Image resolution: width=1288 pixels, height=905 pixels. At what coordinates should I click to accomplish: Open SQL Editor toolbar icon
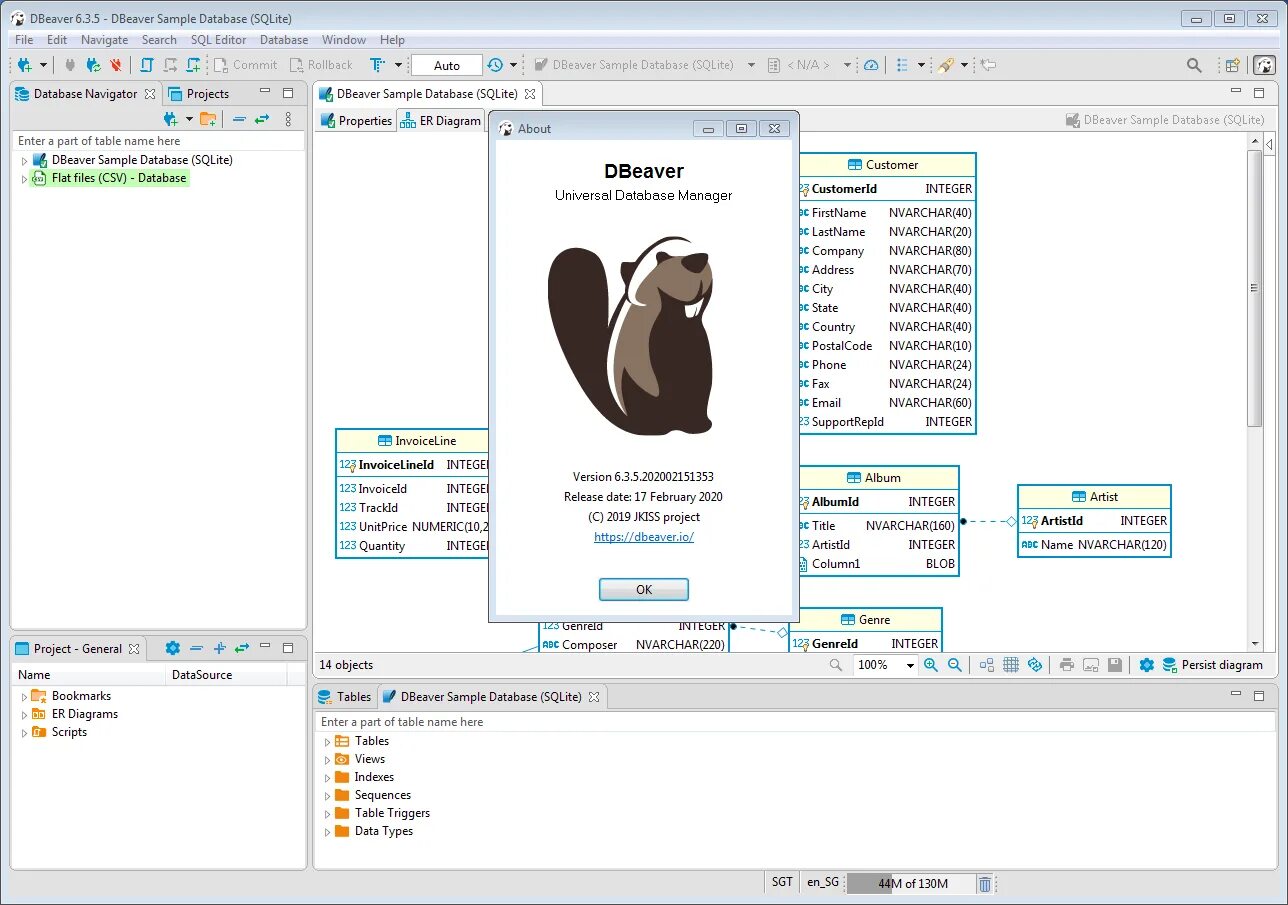point(147,65)
